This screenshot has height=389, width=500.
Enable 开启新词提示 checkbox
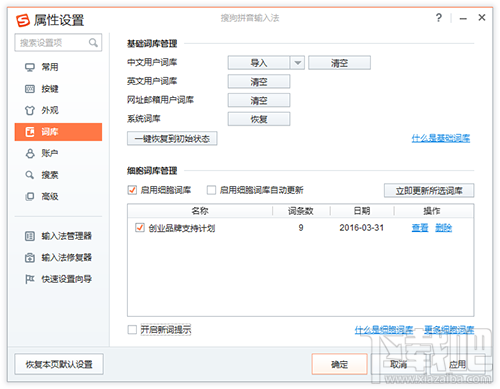coord(132,330)
